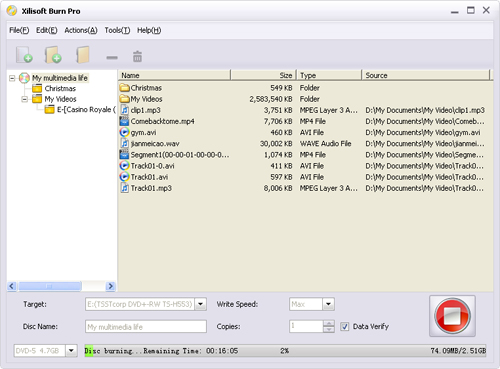This screenshot has width=500, height=369.
Task: Collapse the My multimedia life tree root
Action: (x=12, y=78)
